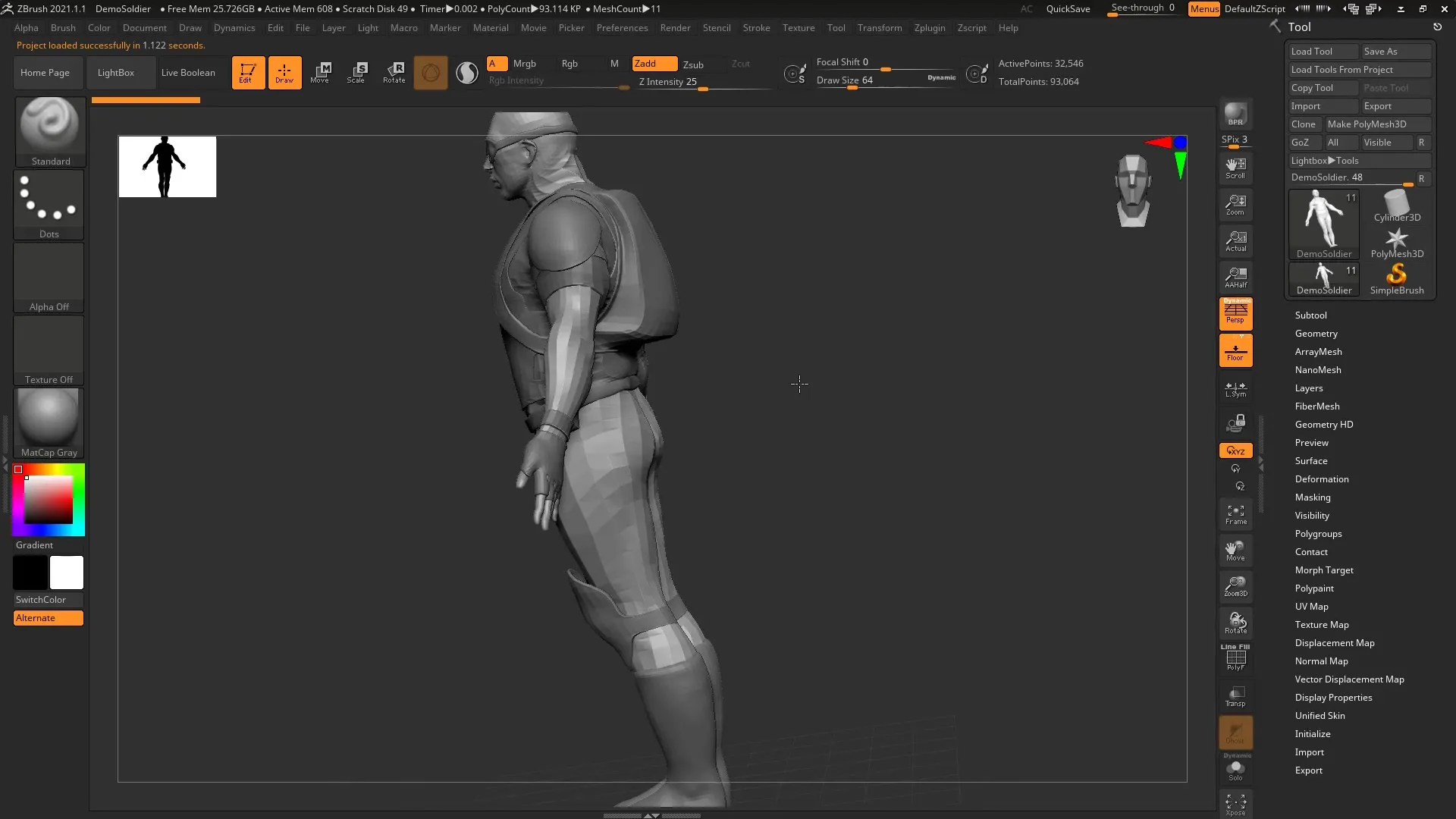The width and height of the screenshot is (1456, 819).
Task: Select the Rotate gizmo tool
Action: 394,73
